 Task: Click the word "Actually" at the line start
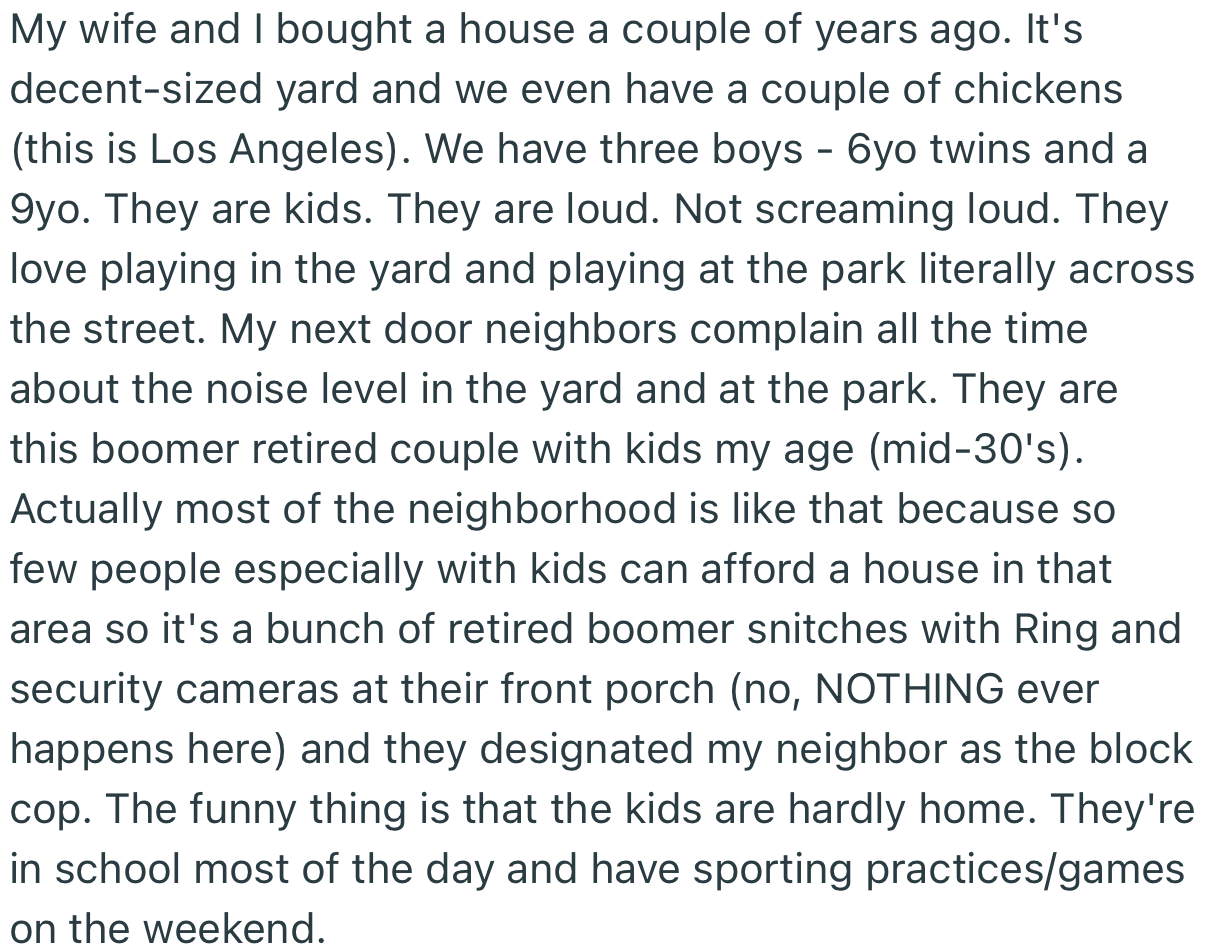[x=84, y=509]
